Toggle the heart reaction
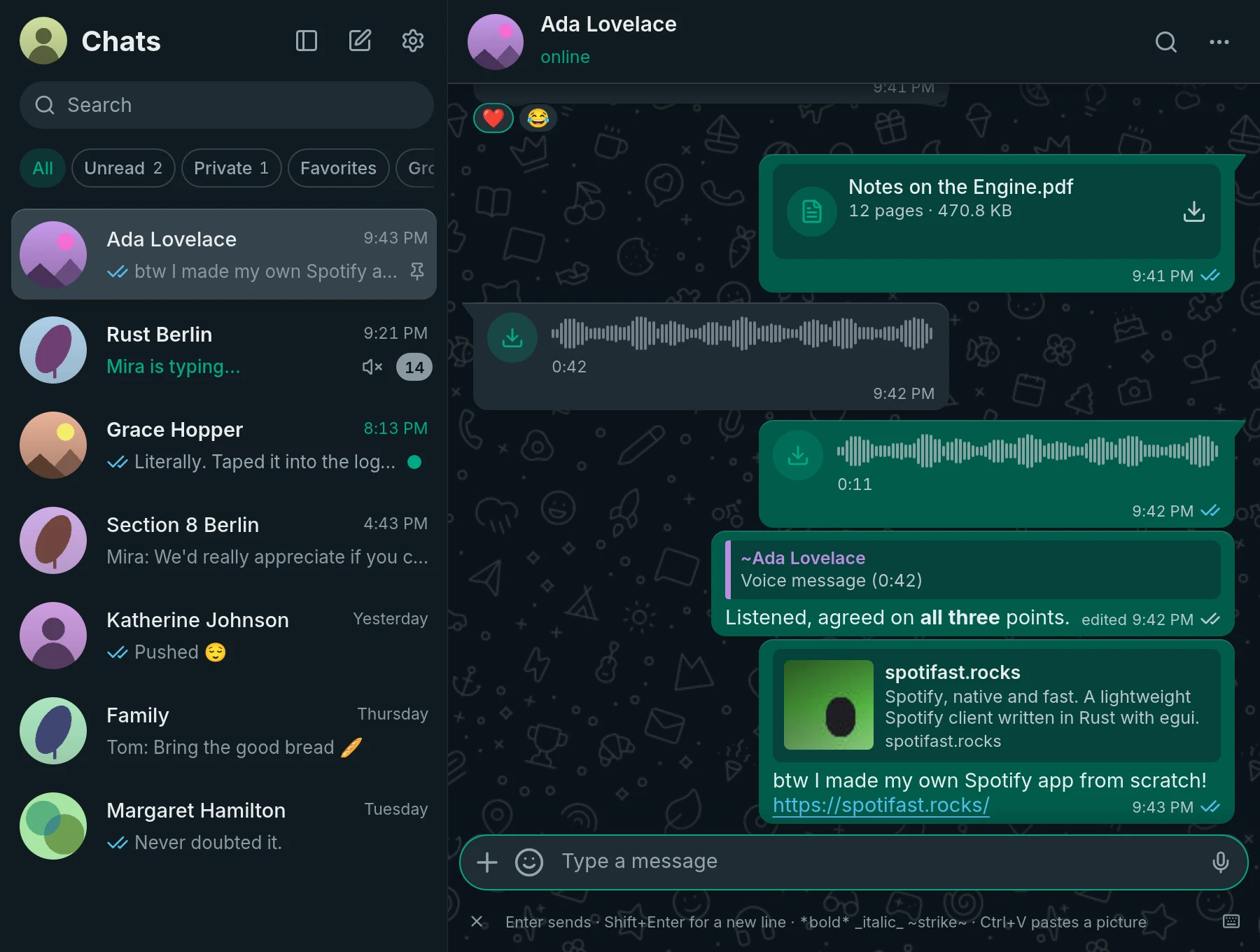This screenshot has width=1260, height=952. click(x=493, y=118)
